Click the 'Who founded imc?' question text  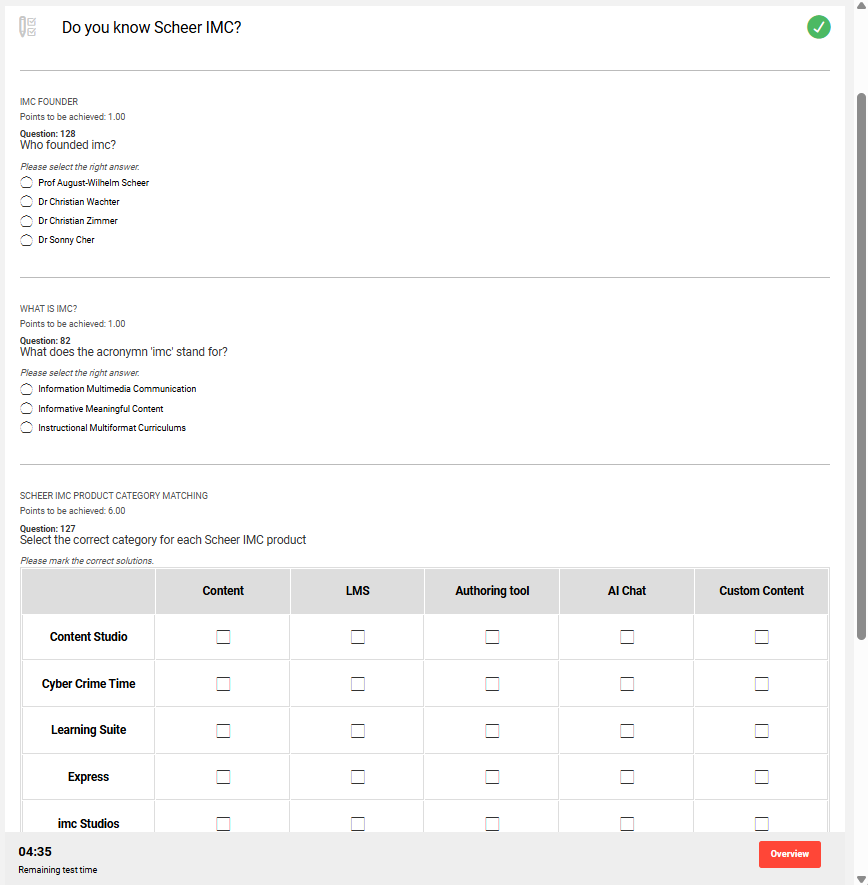pos(68,145)
